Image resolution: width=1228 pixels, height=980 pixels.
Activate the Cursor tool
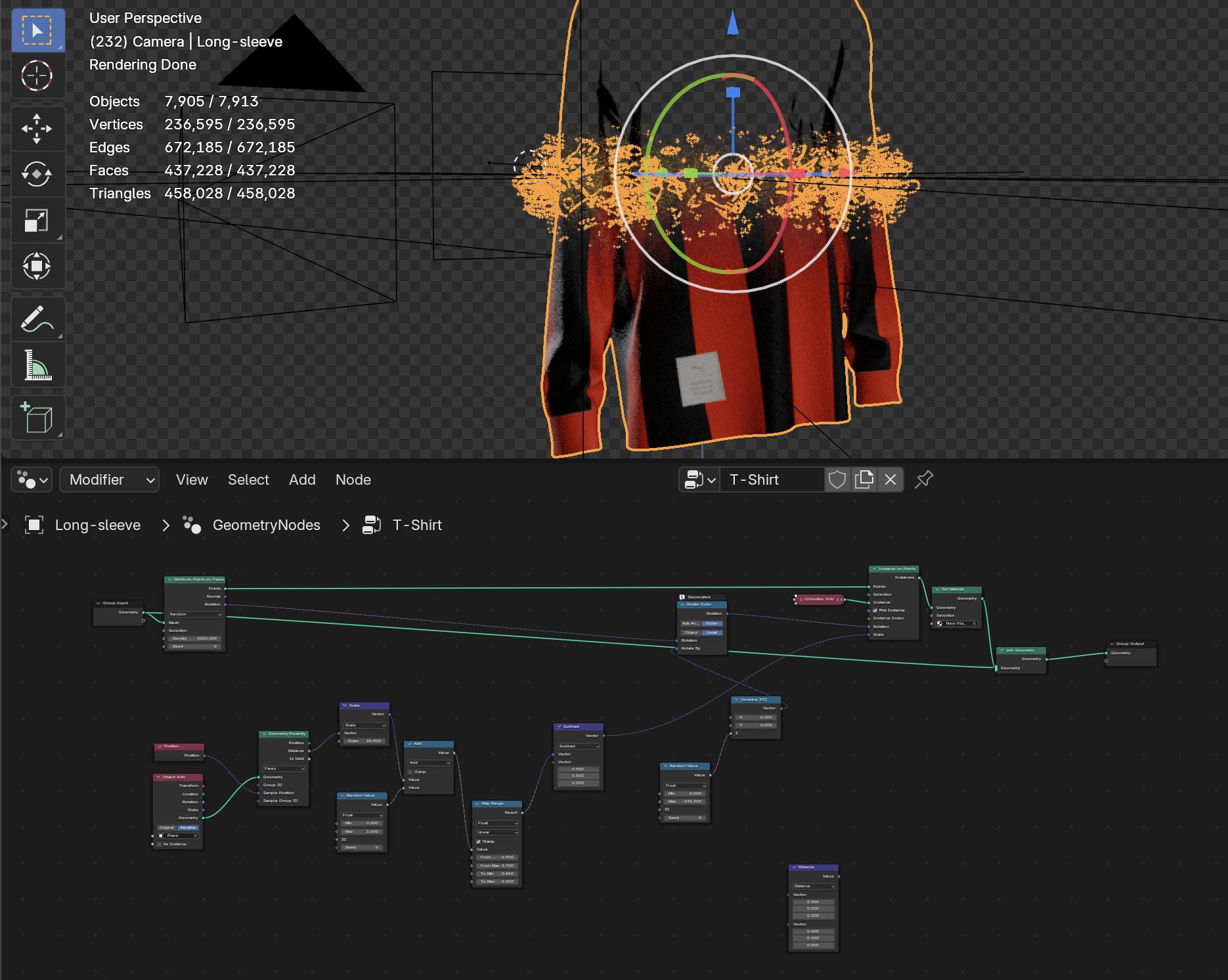[x=37, y=76]
